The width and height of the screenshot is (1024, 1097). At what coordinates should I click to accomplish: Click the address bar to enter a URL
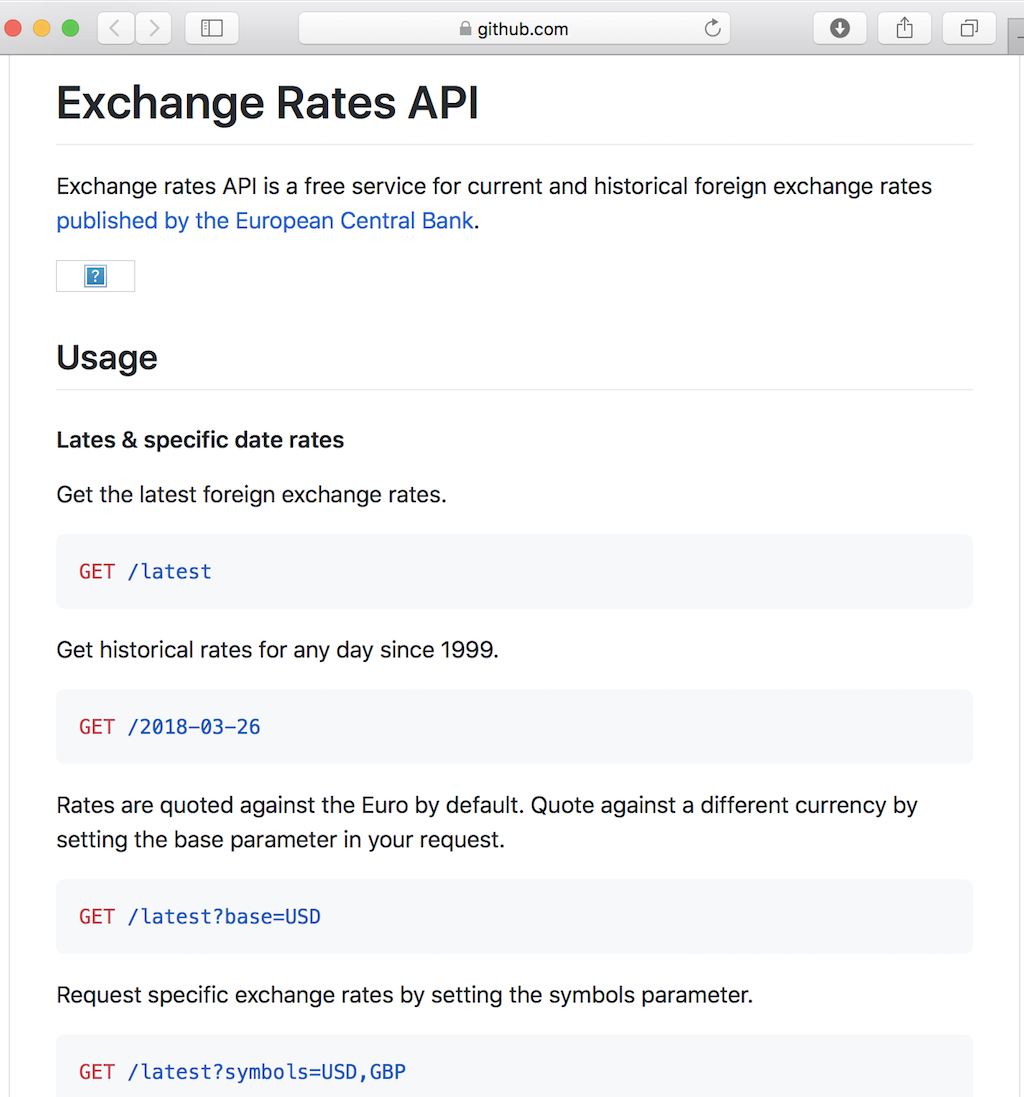click(x=560, y=28)
